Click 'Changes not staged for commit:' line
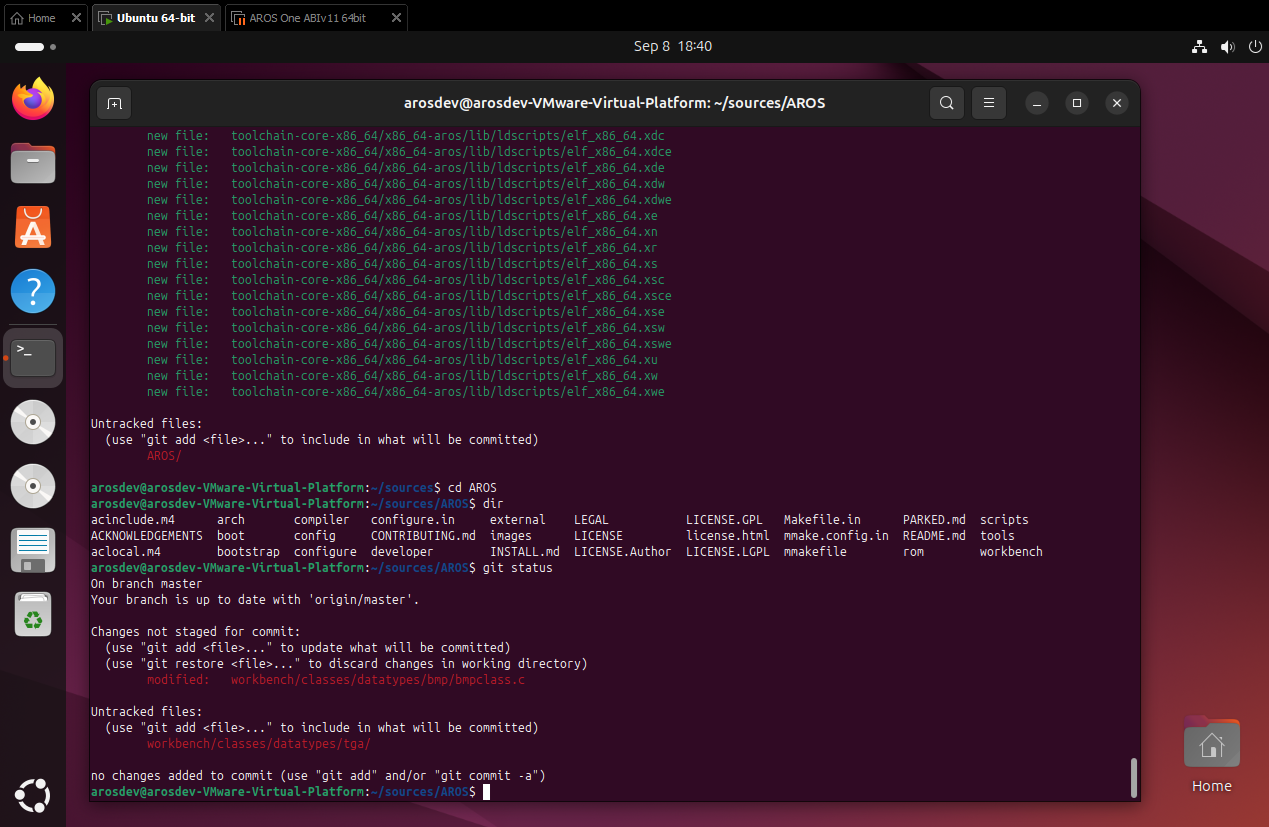Image resolution: width=1269 pixels, height=827 pixels. pos(195,632)
